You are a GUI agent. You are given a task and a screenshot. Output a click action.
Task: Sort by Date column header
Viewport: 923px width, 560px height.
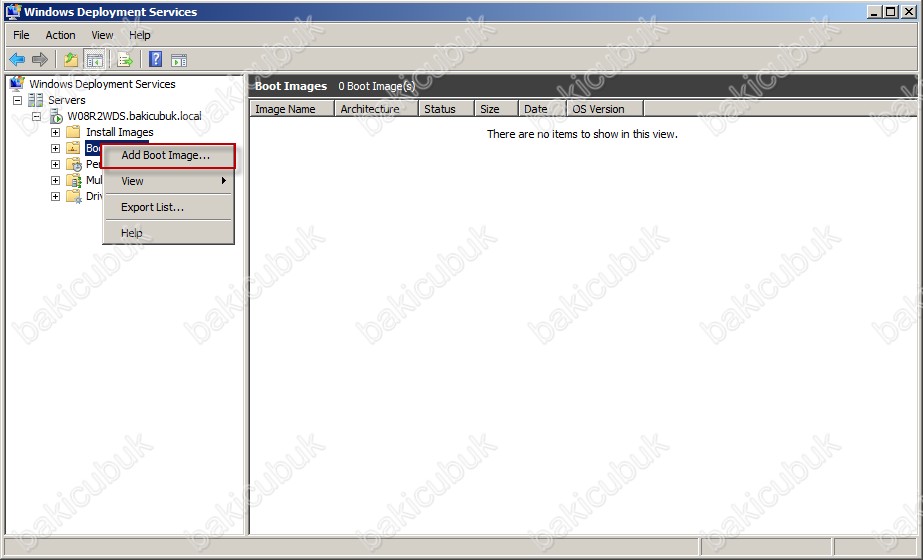[542, 109]
